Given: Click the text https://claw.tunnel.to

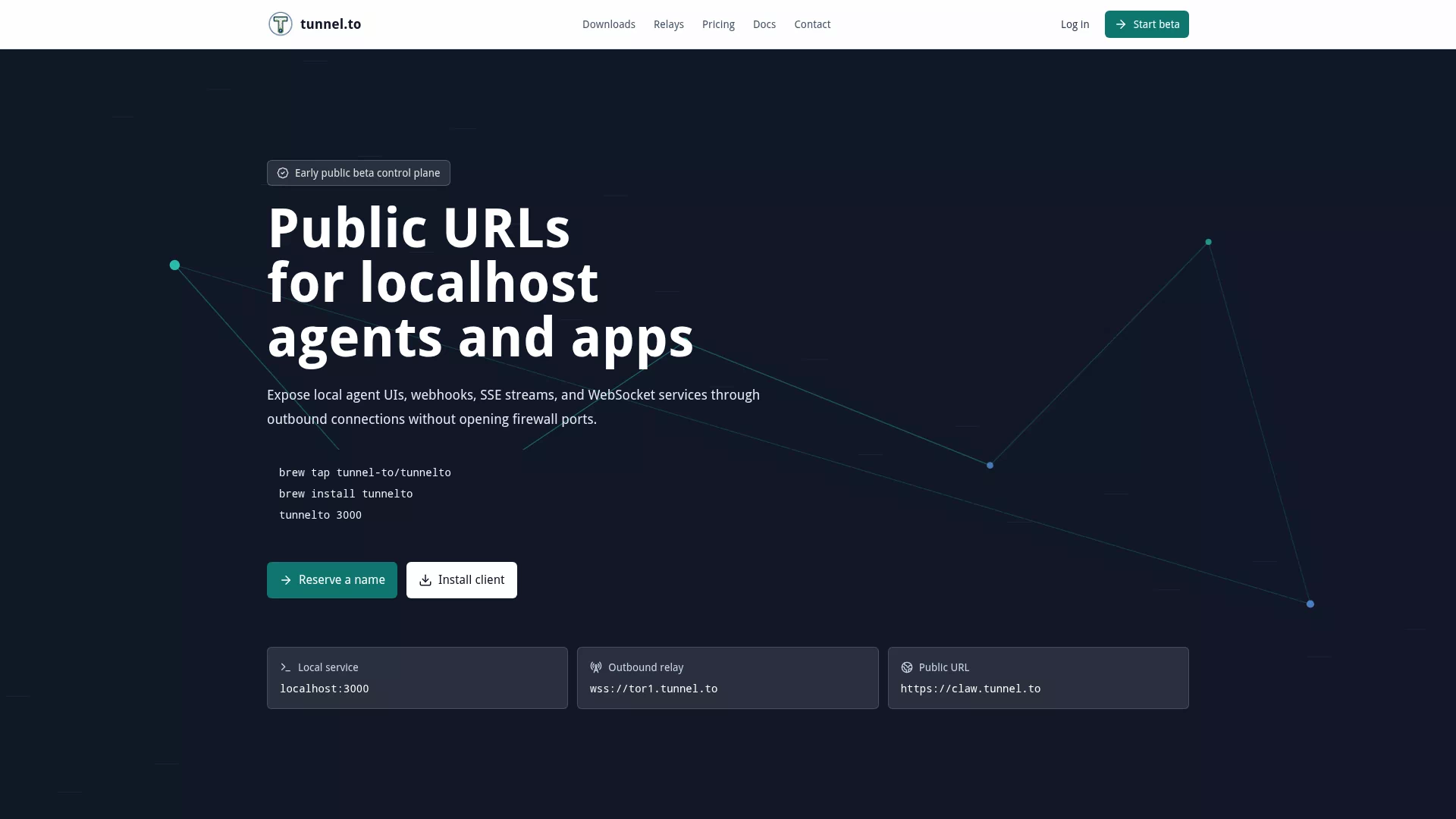Looking at the screenshot, I should pos(971,689).
